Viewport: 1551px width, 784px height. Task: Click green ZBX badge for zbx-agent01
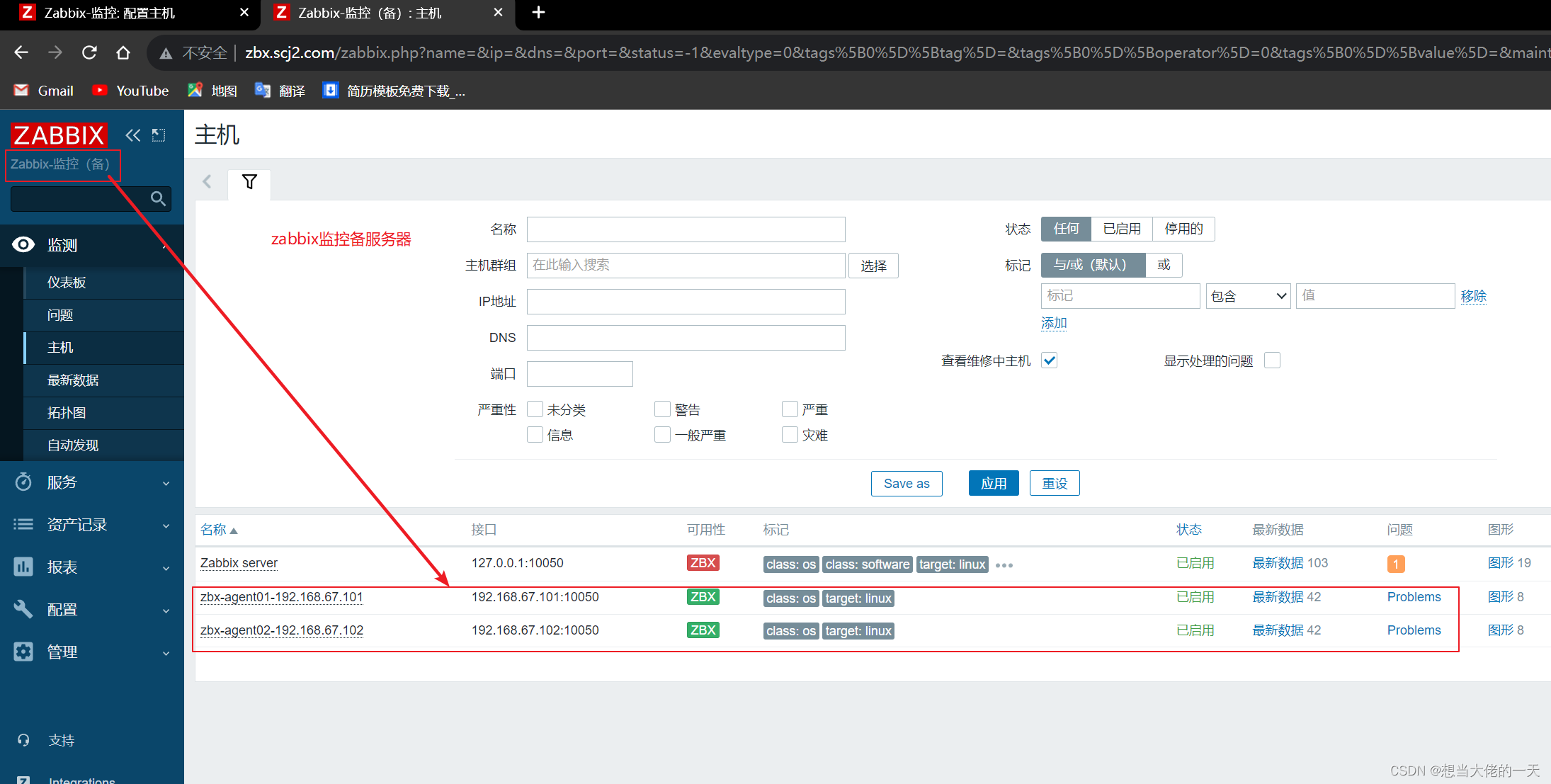click(x=703, y=597)
